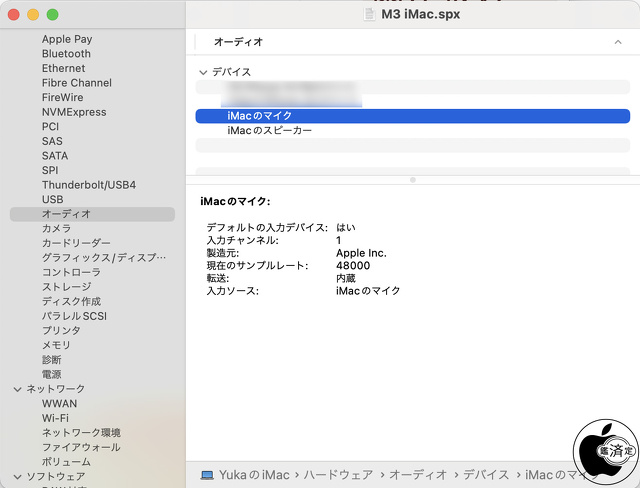
Task: Select FireWire in the sidebar
Action: [x=62, y=98]
